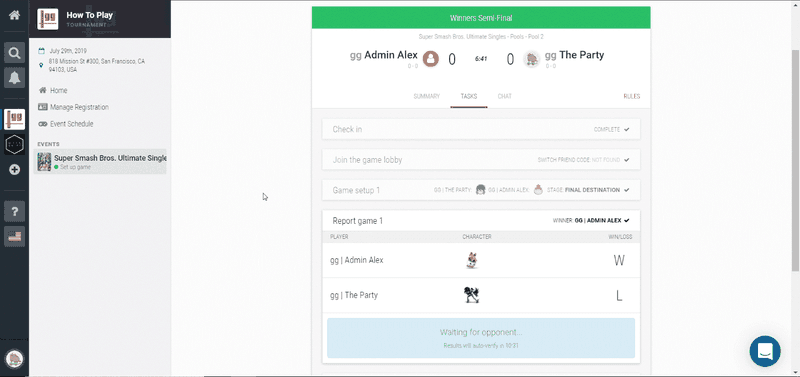Click the Join game lobby checkmark
Image resolution: width=800 pixels, height=377 pixels.
point(627,160)
